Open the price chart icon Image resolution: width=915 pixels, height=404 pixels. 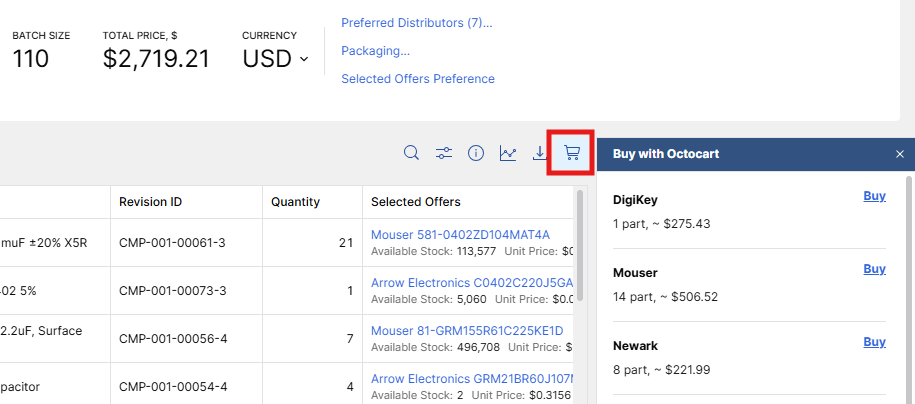(508, 153)
